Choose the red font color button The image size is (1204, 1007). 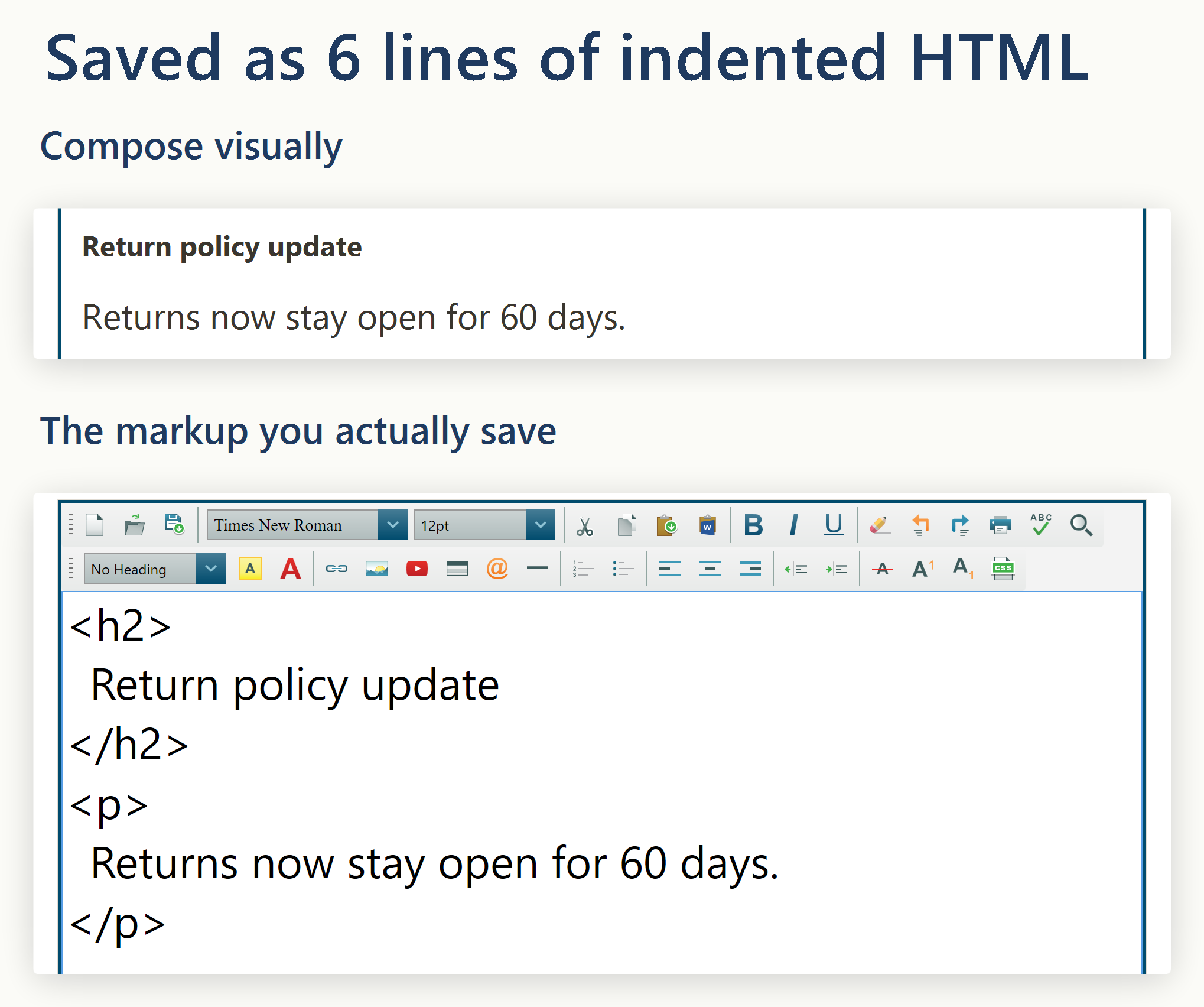pos(291,569)
